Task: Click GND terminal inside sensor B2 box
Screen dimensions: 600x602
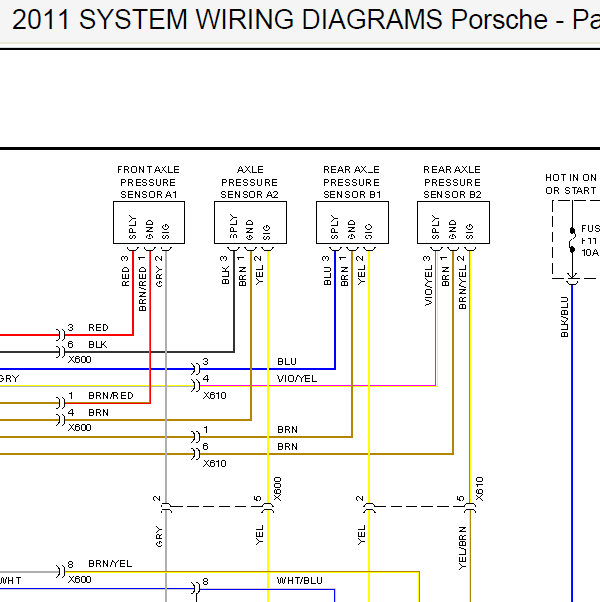Action: (x=453, y=230)
